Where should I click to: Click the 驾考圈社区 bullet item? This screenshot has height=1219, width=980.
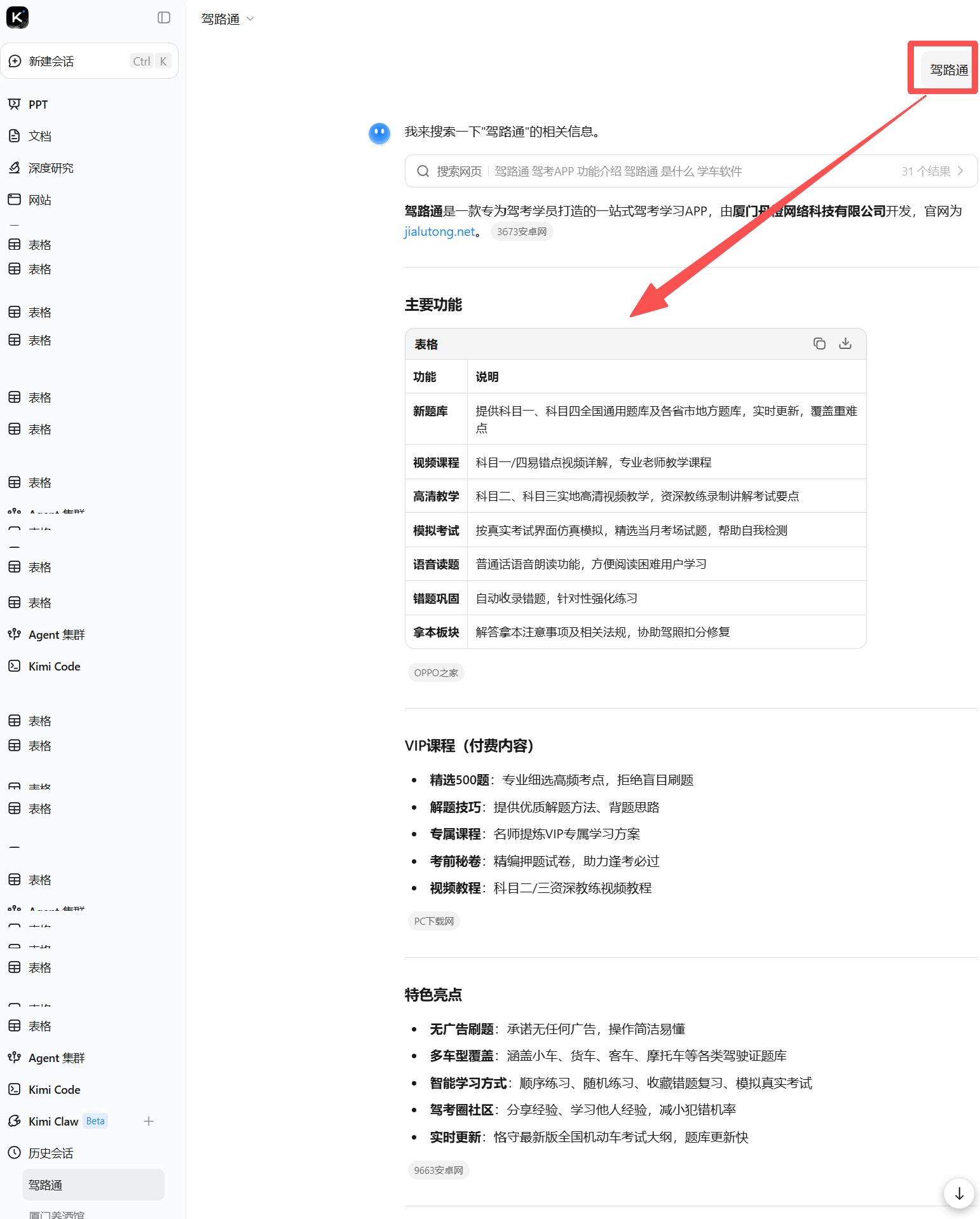583,1110
